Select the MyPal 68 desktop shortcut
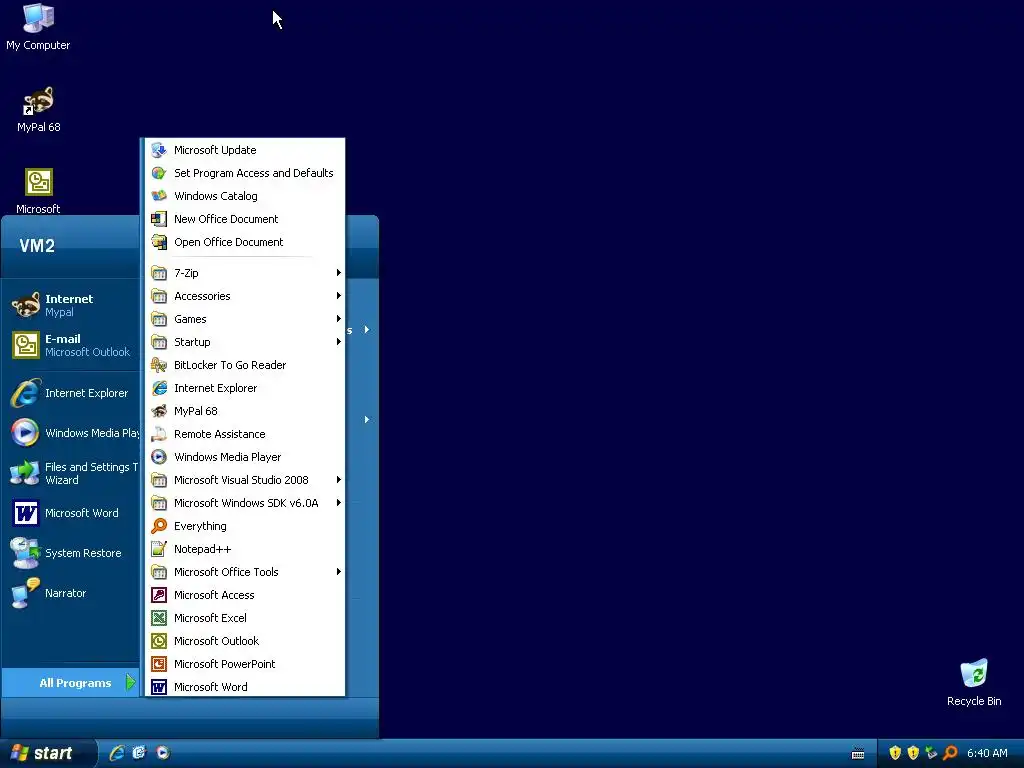The height and width of the screenshot is (768, 1024). click(x=38, y=110)
